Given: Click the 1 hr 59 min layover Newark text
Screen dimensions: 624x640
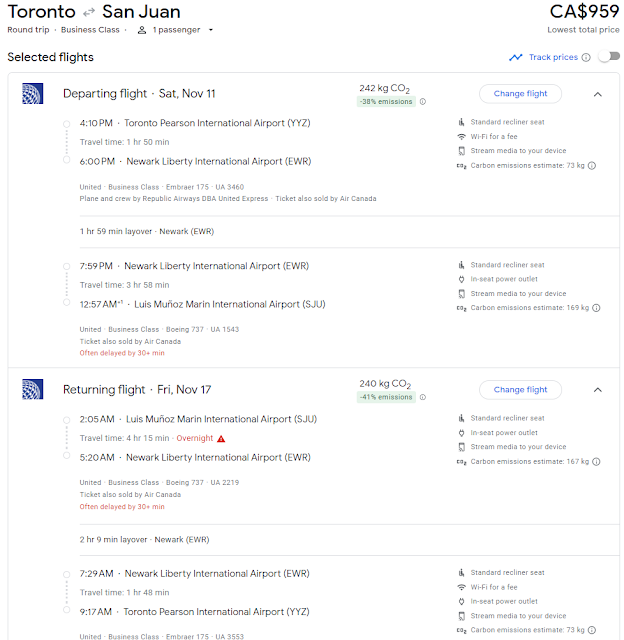Looking at the screenshot, I should pos(147,231).
